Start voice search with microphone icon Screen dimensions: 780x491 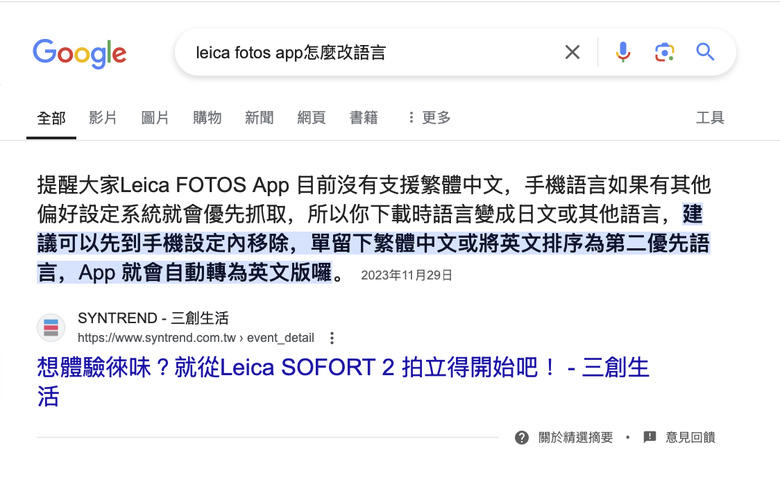tap(623, 52)
